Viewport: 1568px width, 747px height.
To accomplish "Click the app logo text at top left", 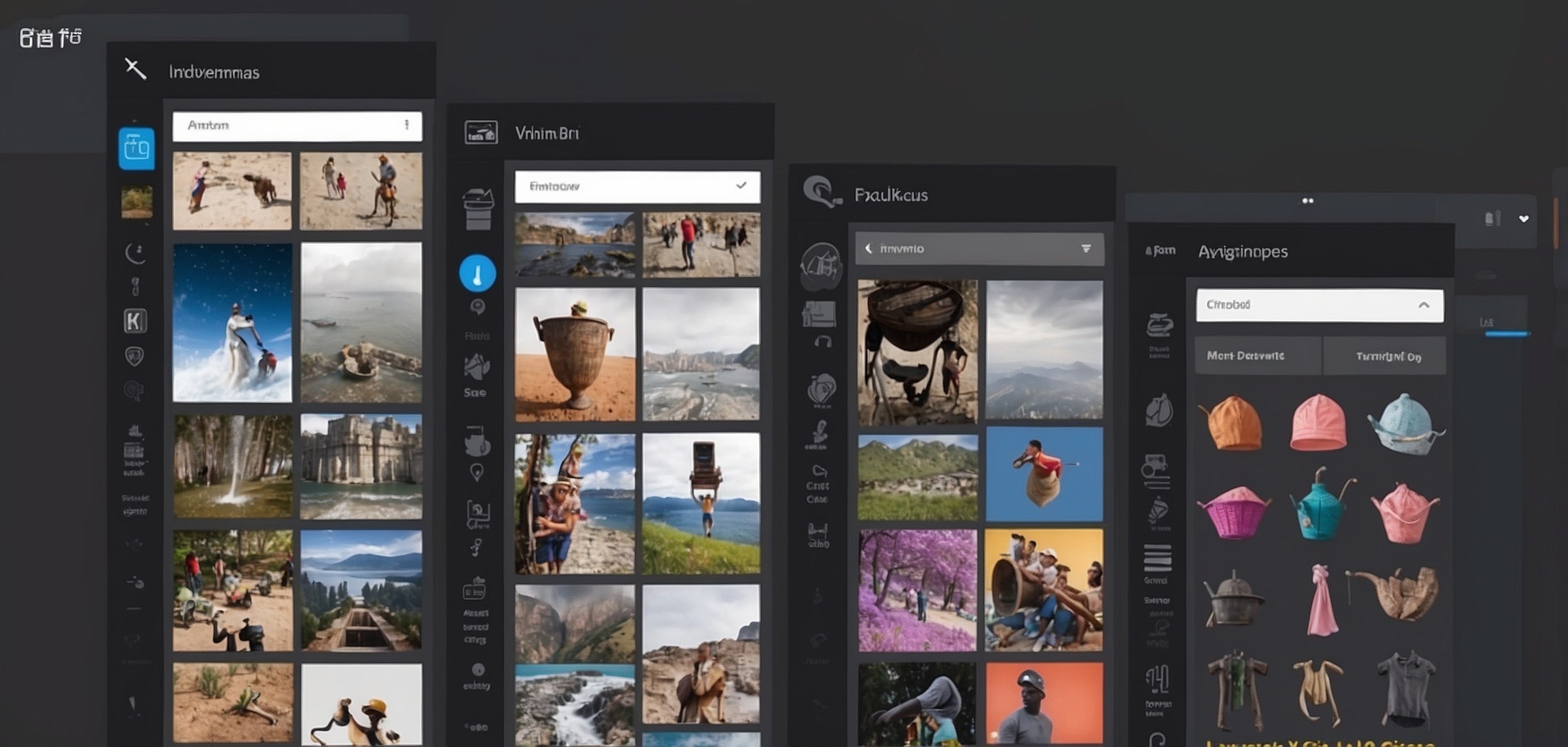I will 51,37.
